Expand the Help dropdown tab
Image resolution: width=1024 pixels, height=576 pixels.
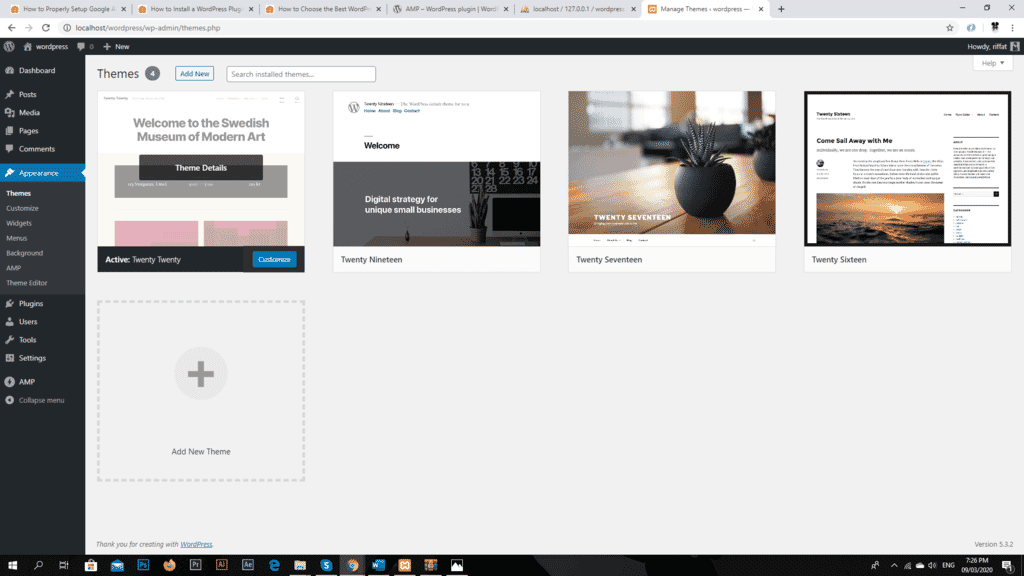click(x=993, y=63)
